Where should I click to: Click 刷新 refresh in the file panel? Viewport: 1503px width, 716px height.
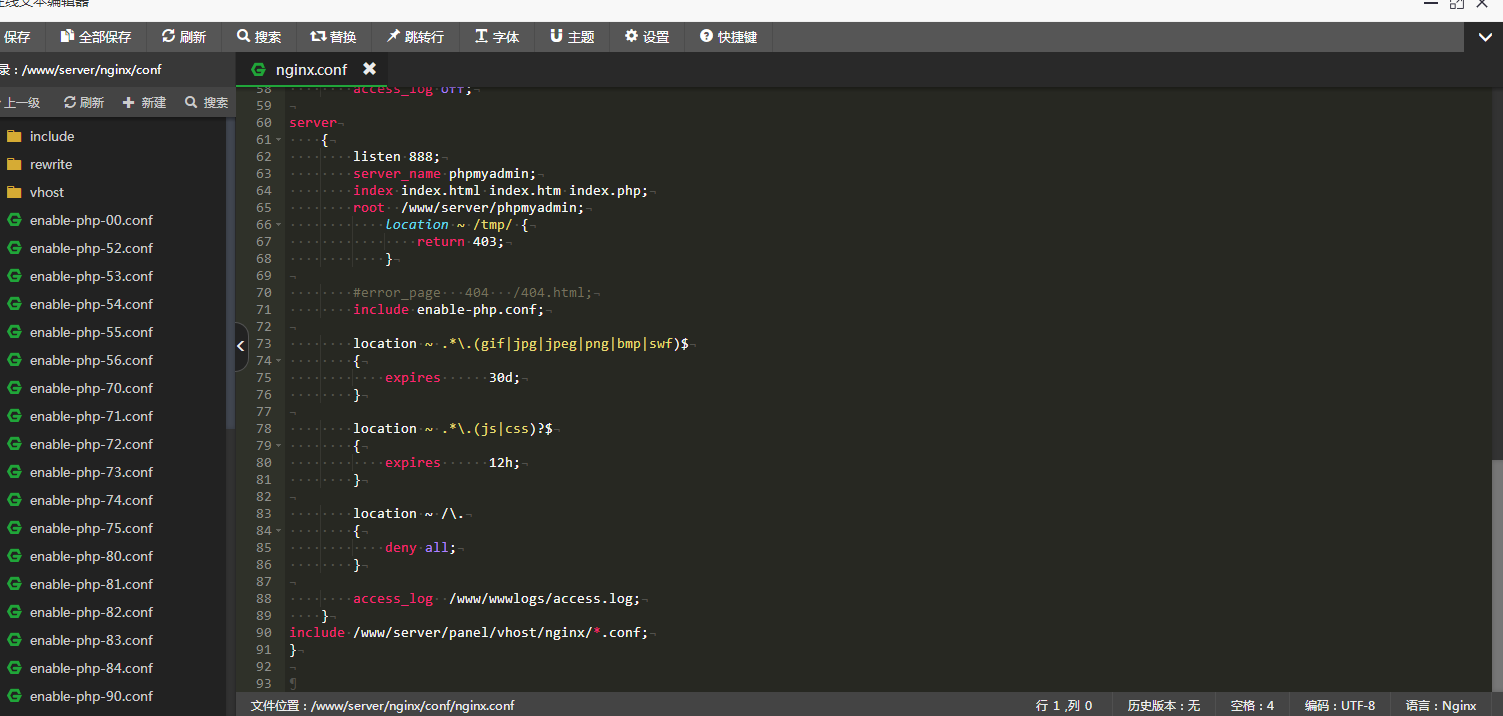click(x=84, y=102)
